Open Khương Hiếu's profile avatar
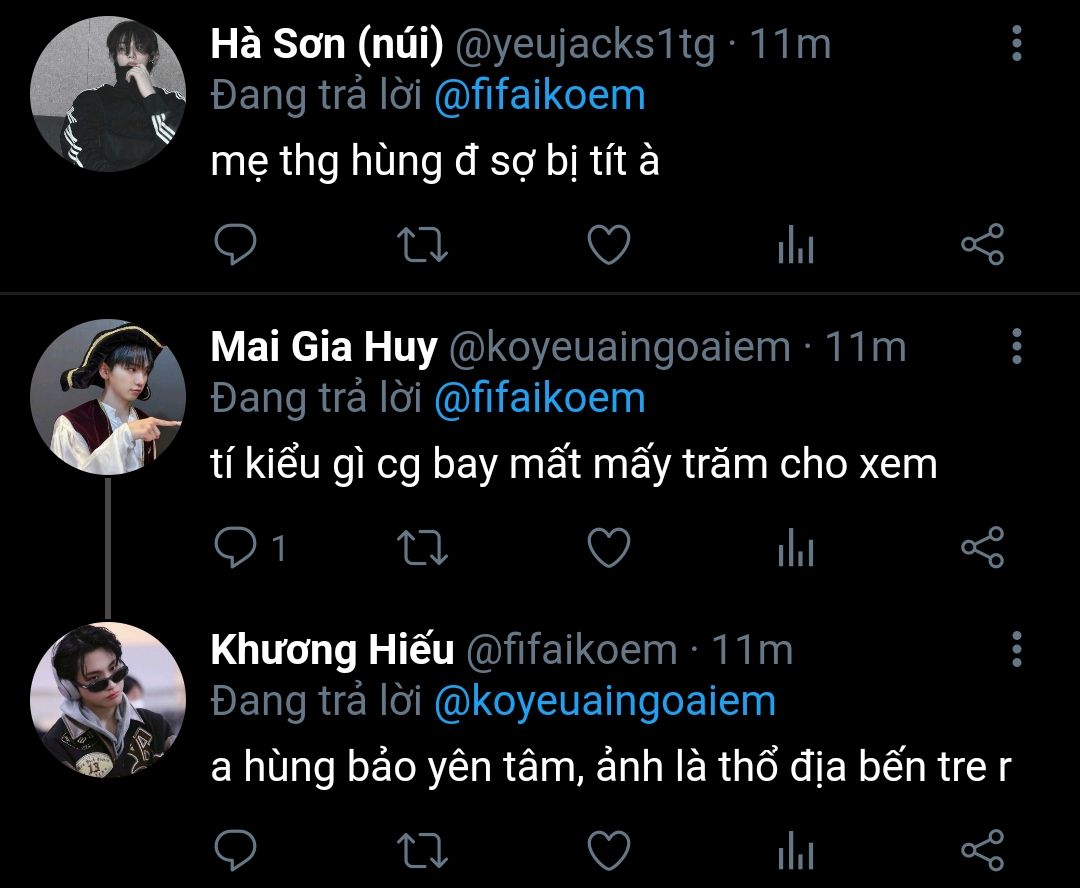This screenshot has width=1080, height=888. pos(108,700)
